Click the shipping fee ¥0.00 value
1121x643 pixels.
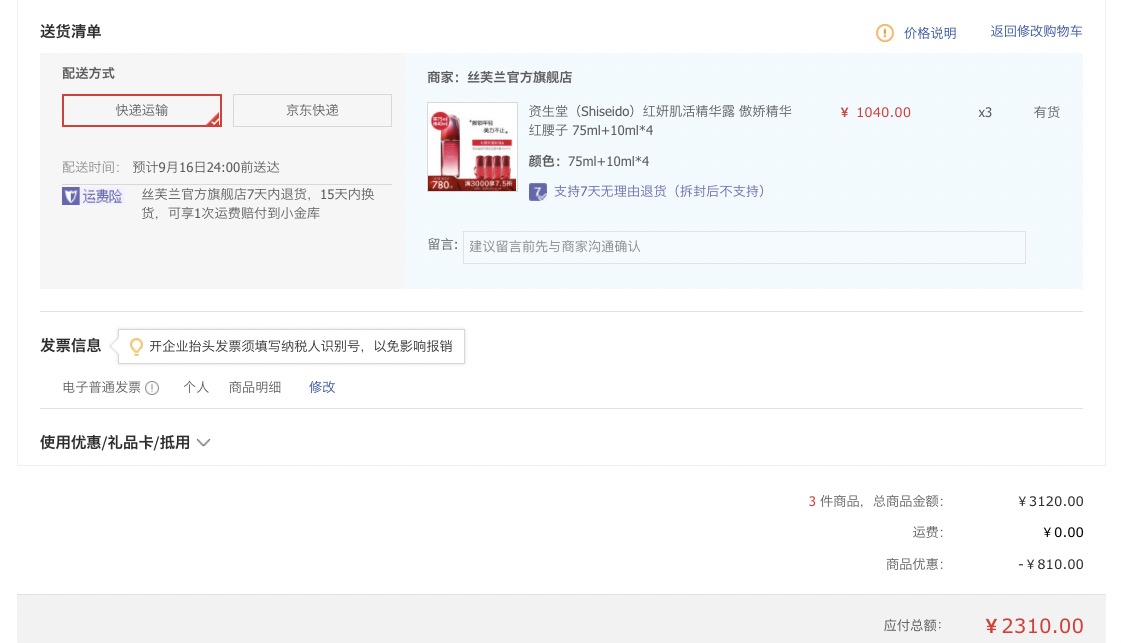click(x=1063, y=532)
